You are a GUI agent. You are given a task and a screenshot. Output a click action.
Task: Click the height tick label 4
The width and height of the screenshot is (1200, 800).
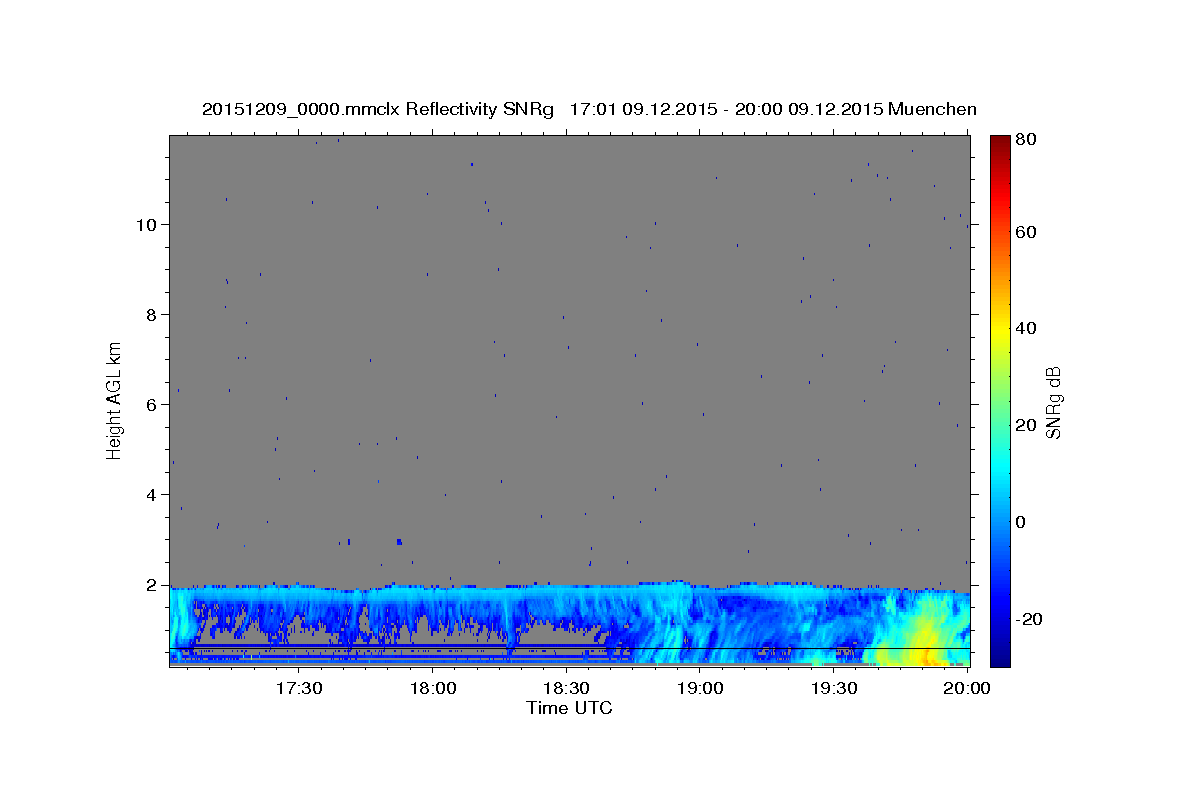[x=152, y=495]
